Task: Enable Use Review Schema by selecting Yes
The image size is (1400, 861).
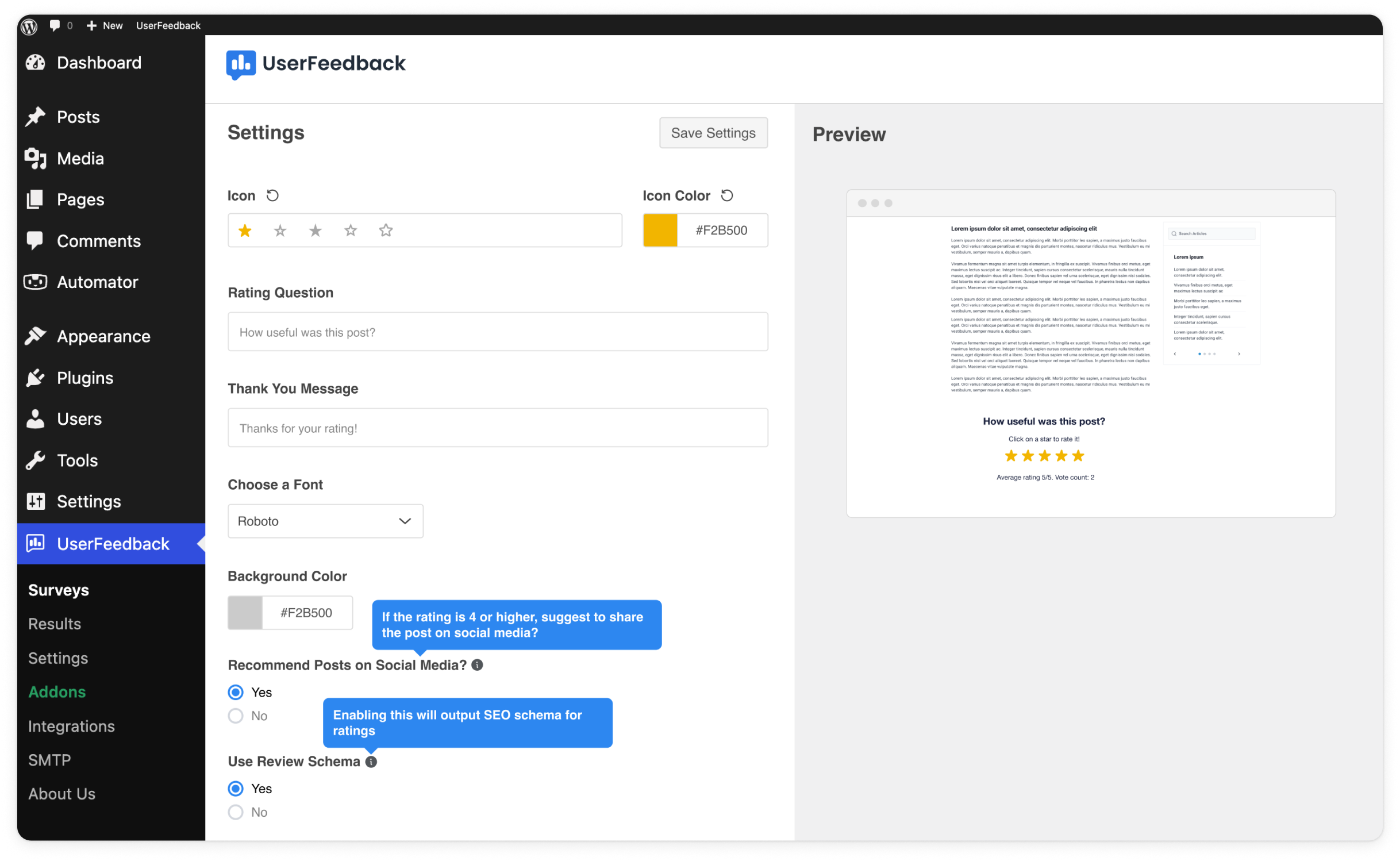Action: click(x=235, y=789)
